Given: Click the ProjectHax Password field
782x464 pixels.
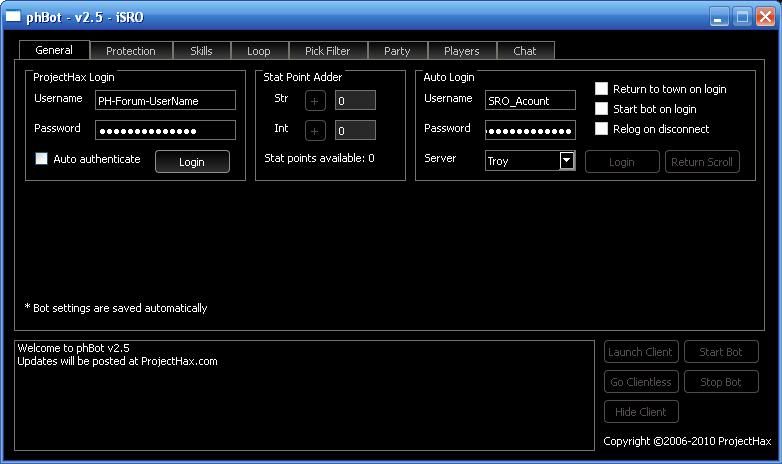Looking at the screenshot, I should [x=165, y=130].
